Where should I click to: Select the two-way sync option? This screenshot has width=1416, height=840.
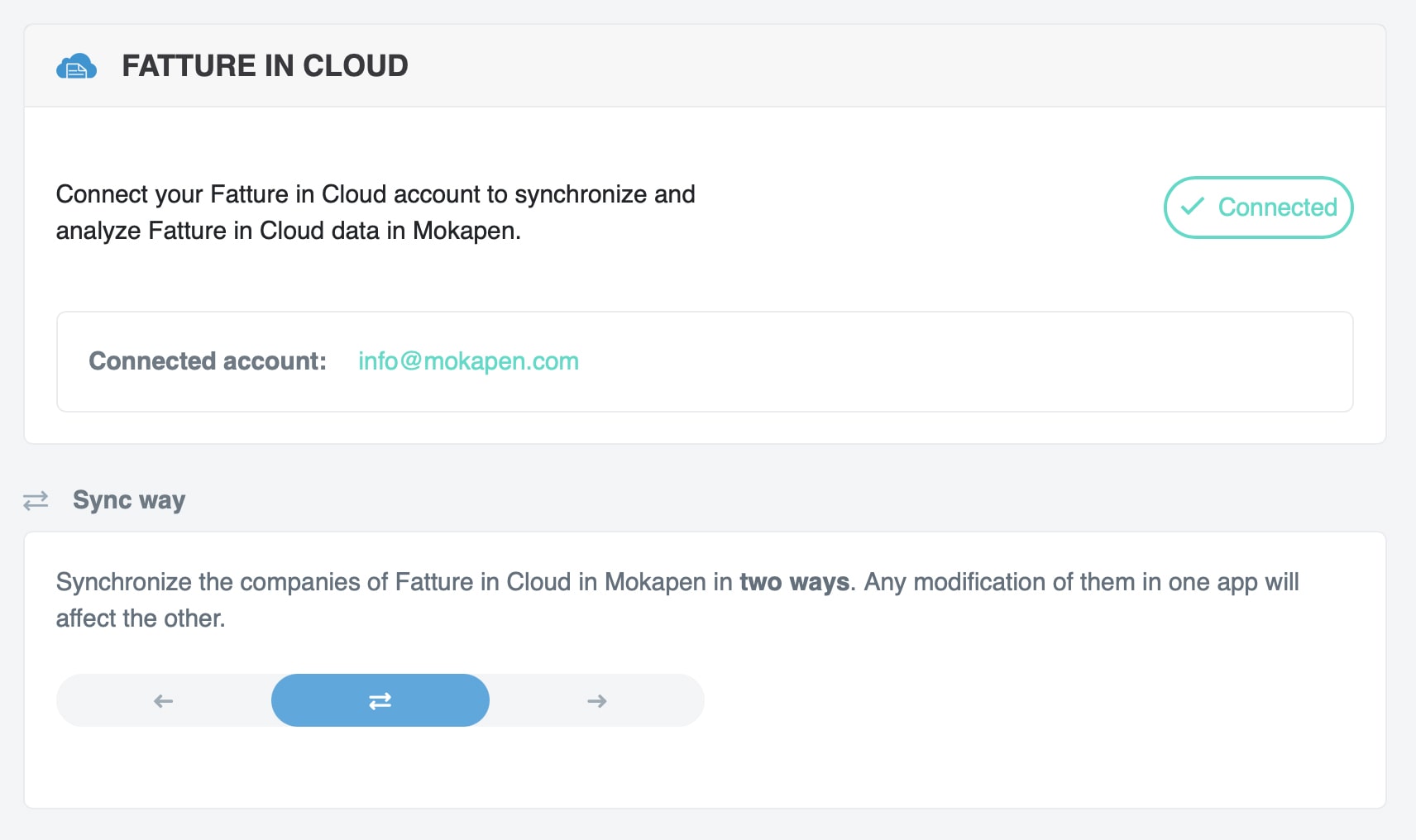[380, 701]
